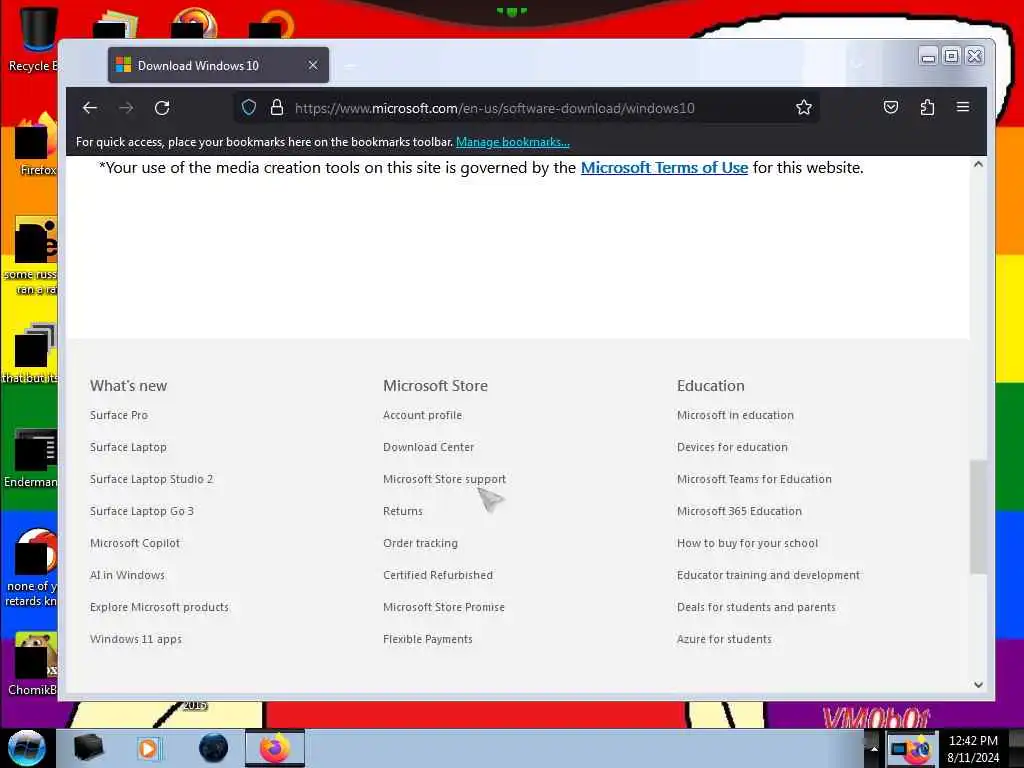
Task: Click the Firefox taskbar icon
Action: 275,748
